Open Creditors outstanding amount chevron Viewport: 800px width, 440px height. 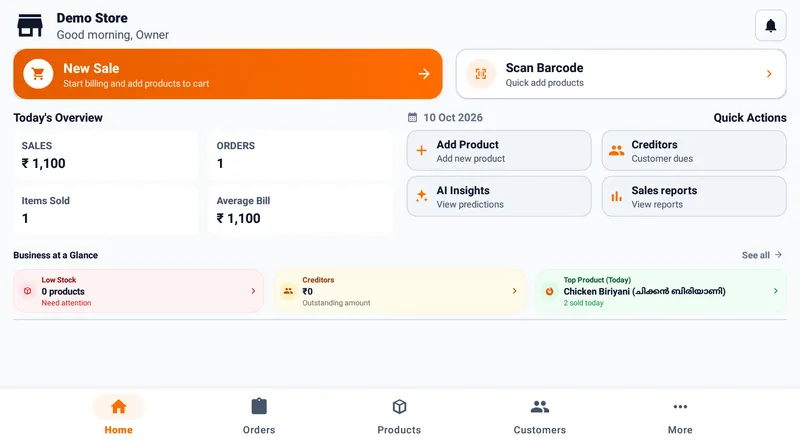coord(514,291)
